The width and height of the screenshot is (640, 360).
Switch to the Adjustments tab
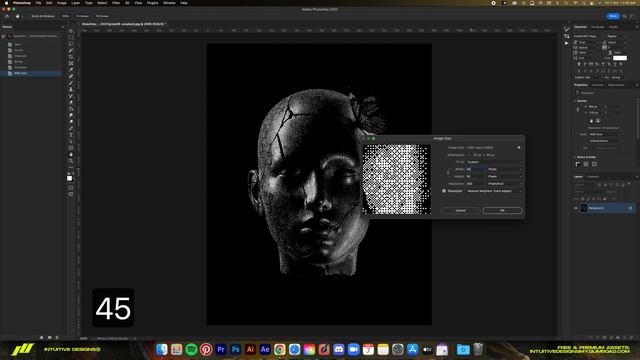coord(616,85)
